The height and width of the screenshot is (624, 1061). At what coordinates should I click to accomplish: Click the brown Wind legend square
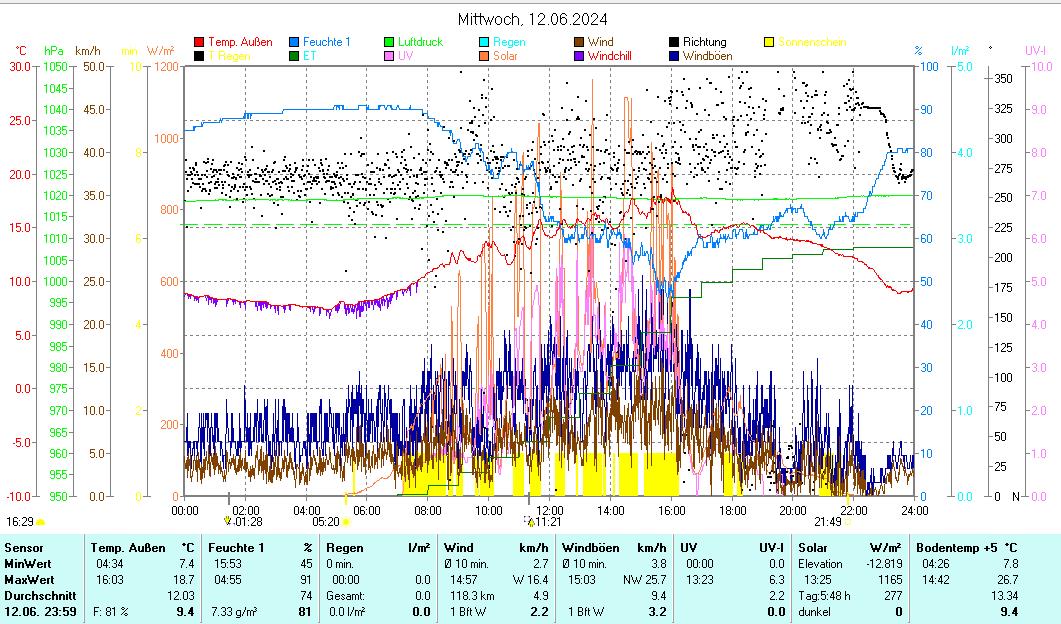(x=579, y=43)
